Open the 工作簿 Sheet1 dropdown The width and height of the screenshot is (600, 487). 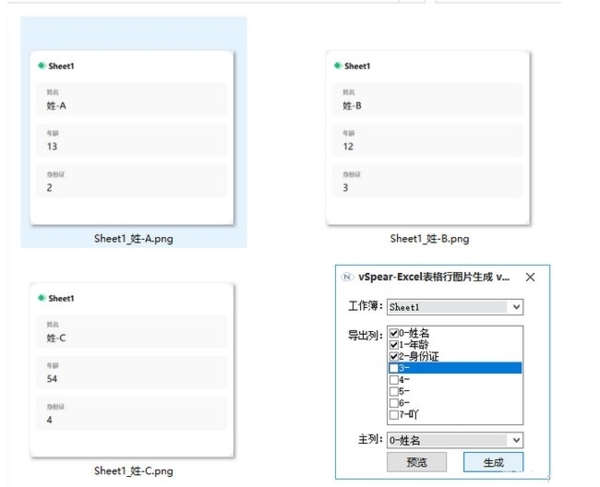click(455, 307)
